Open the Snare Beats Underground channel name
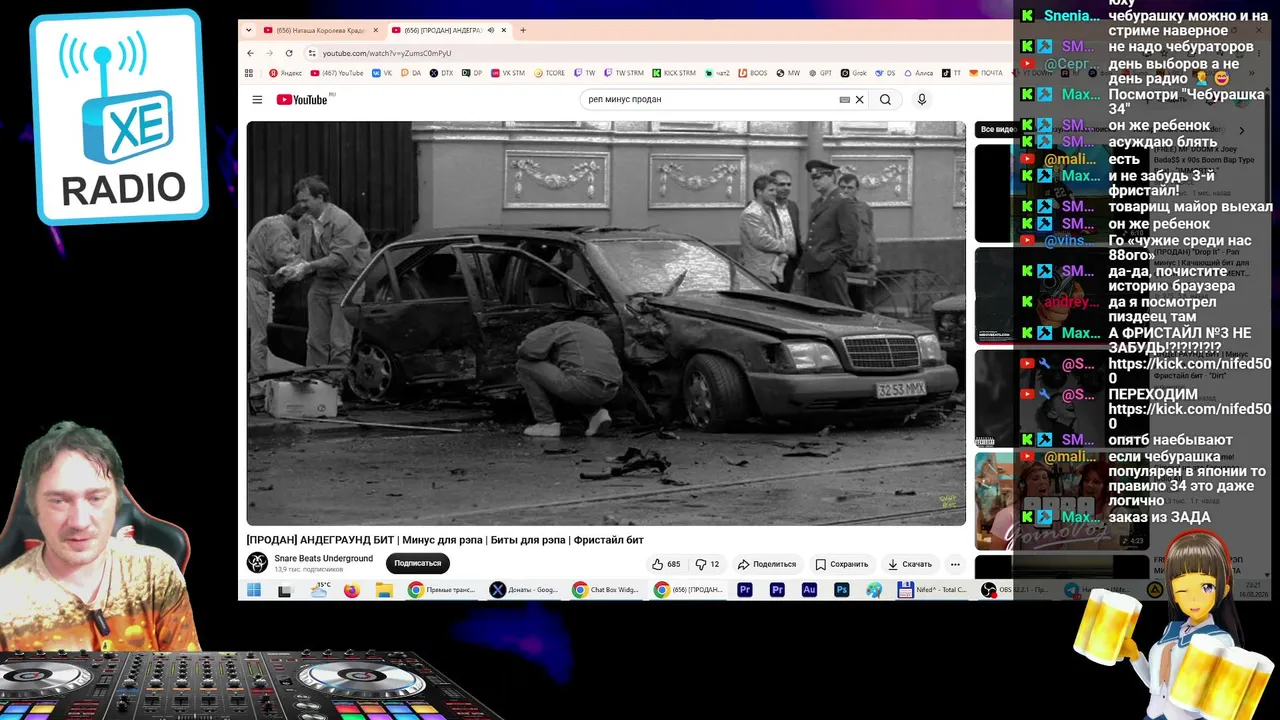1280x720 pixels. pos(324,559)
